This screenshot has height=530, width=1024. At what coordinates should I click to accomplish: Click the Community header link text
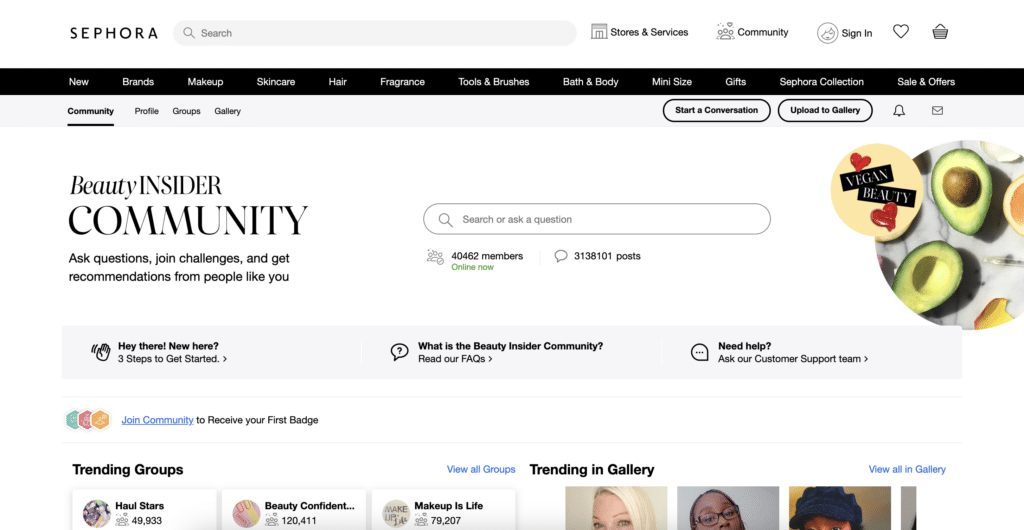[763, 32]
